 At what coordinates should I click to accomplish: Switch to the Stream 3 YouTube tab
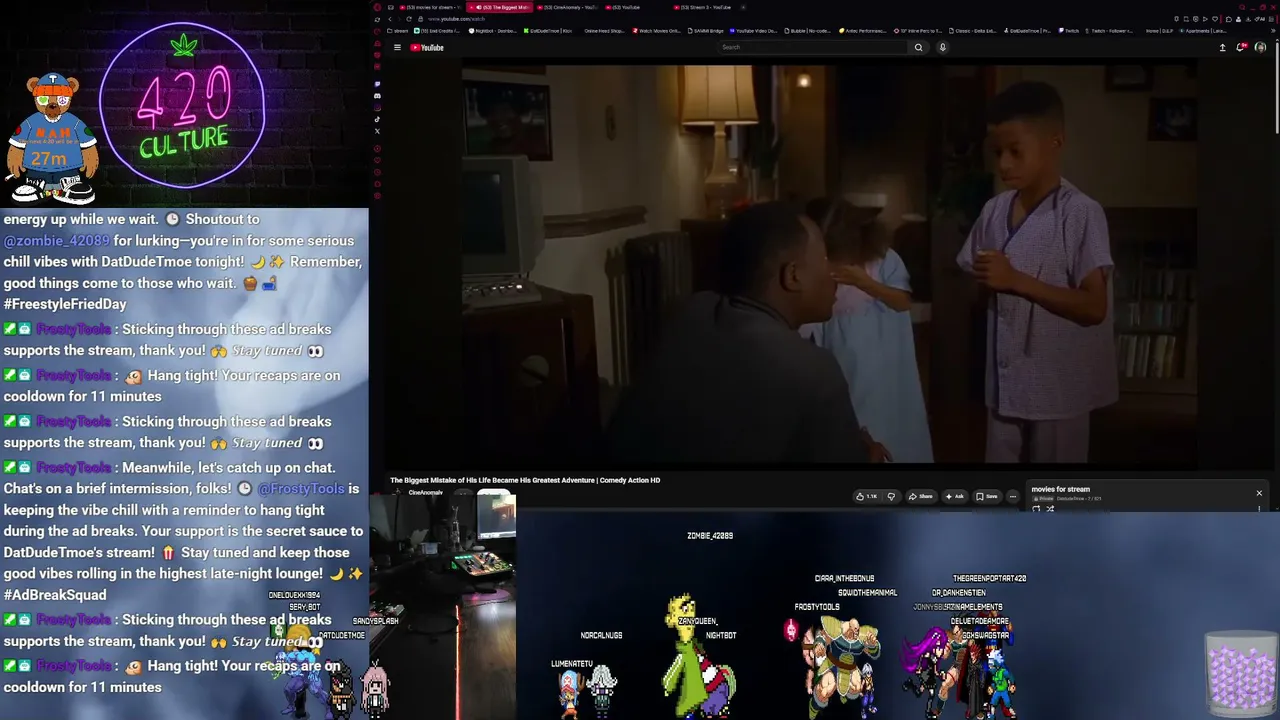click(x=704, y=7)
